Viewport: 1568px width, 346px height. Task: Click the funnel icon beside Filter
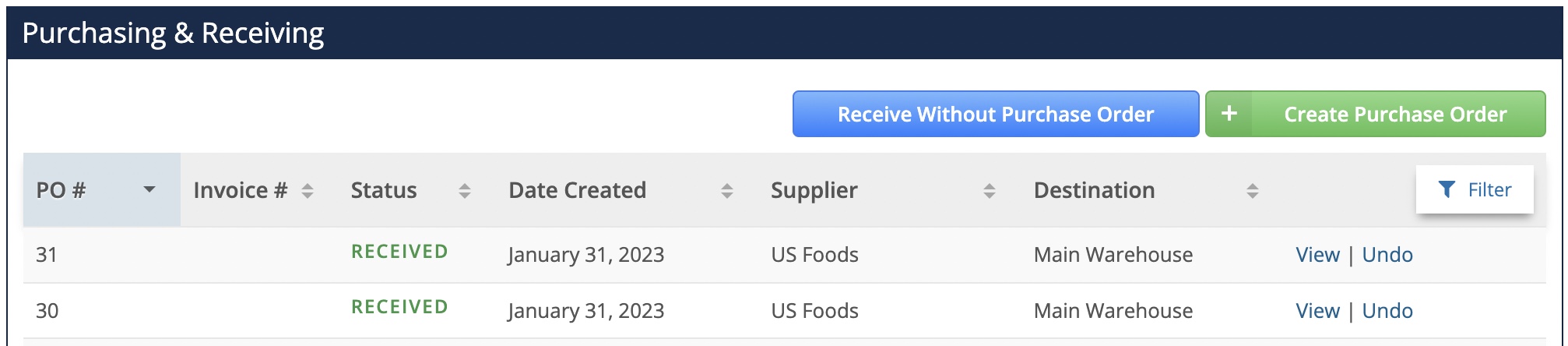coord(1446,189)
